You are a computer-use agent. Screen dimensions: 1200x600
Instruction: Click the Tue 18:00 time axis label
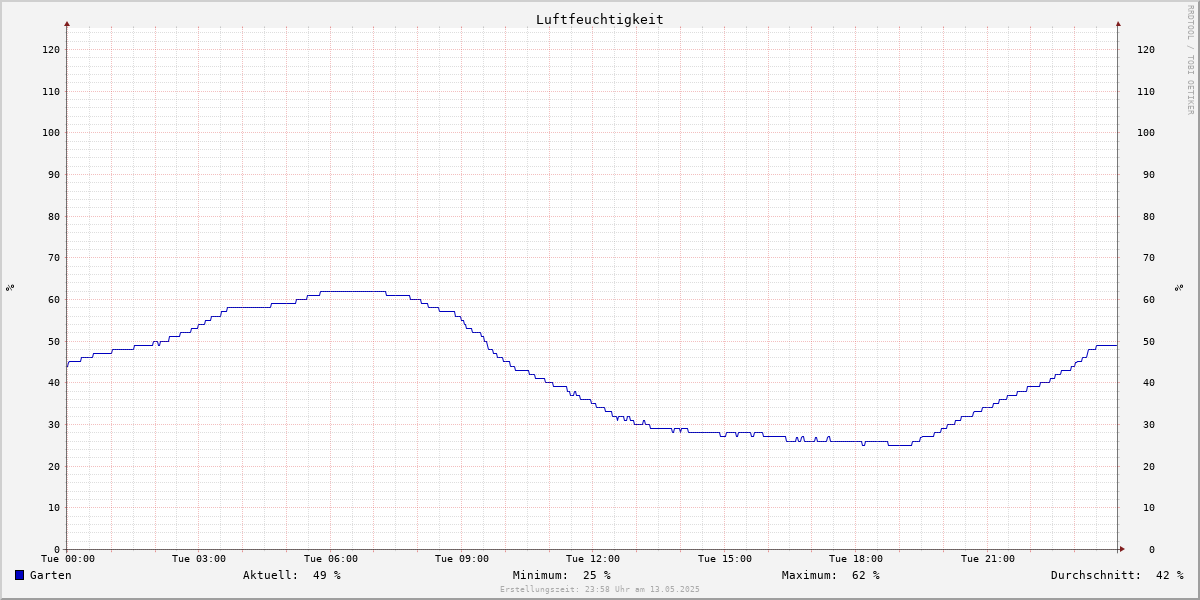click(x=856, y=559)
